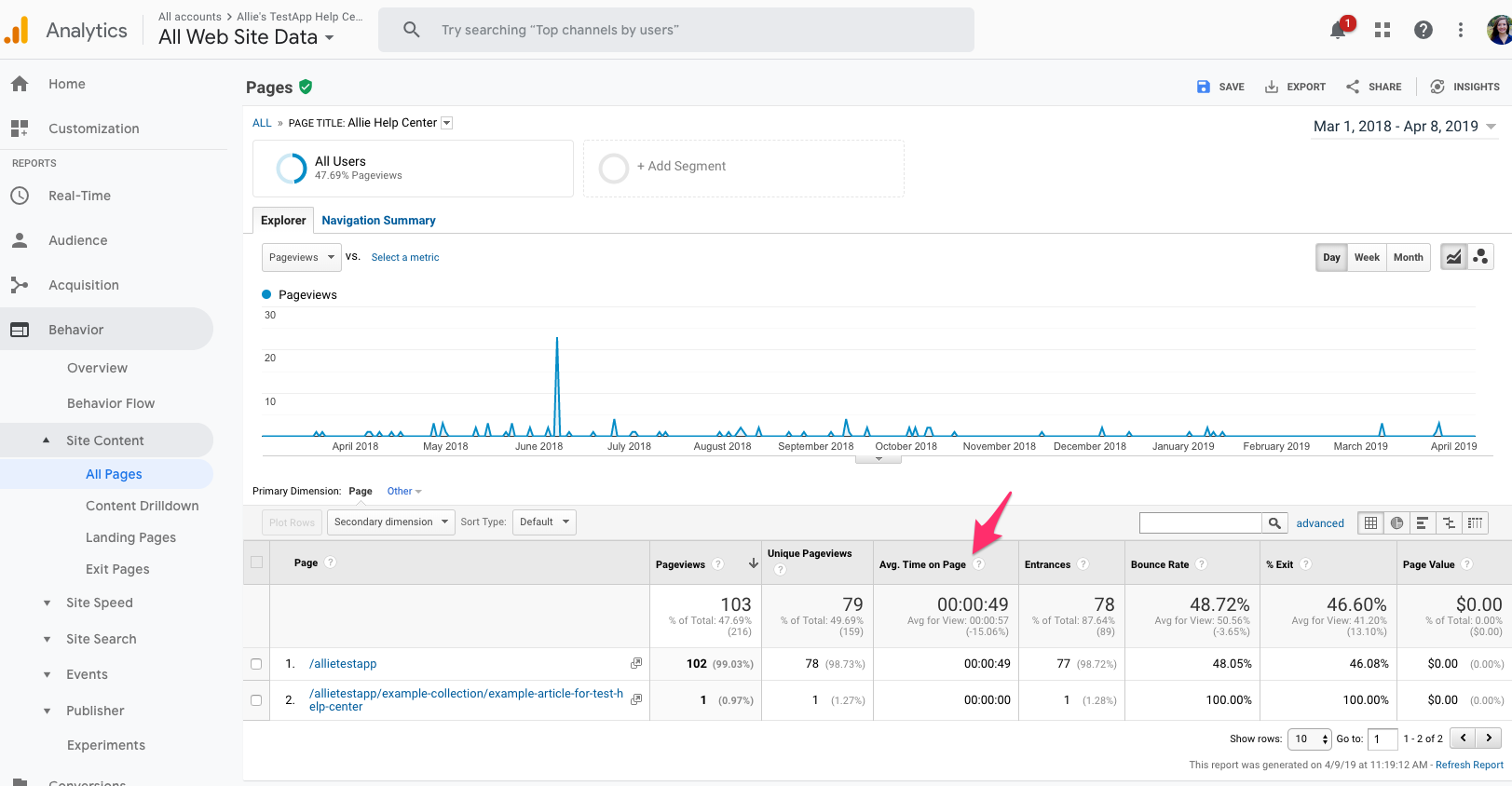Screen dimensions: 1512x786
Task: Open the Secondary dimension dropdown
Action: click(x=390, y=522)
